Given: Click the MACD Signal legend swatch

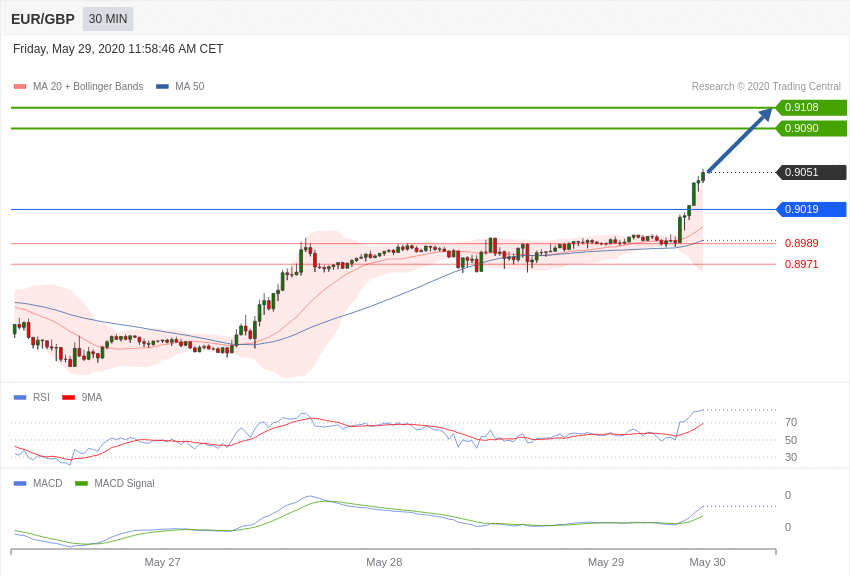Looking at the screenshot, I should [x=81, y=483].
